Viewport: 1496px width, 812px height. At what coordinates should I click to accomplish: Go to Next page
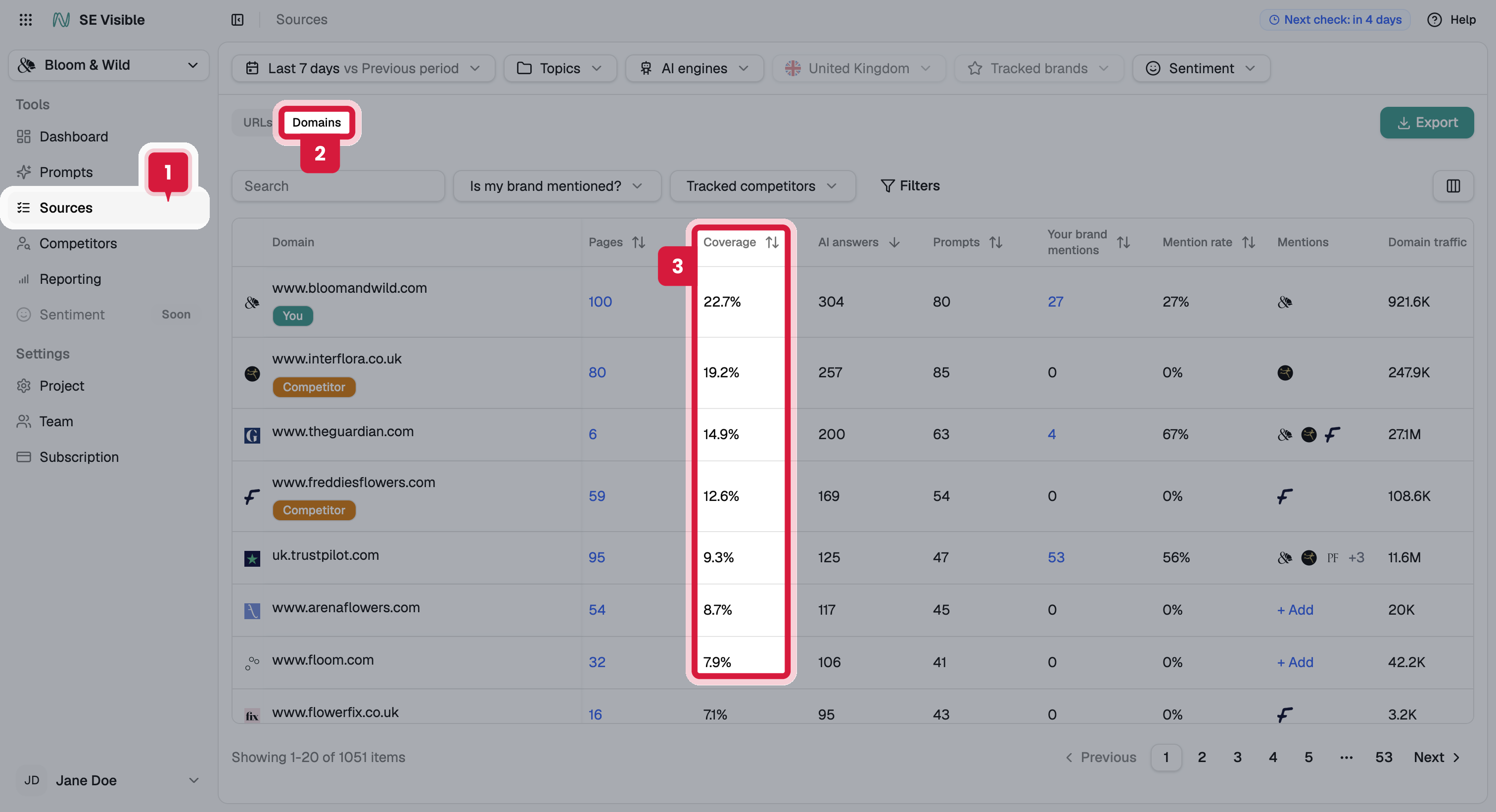pyautogui.click(x=1437, y=757)
